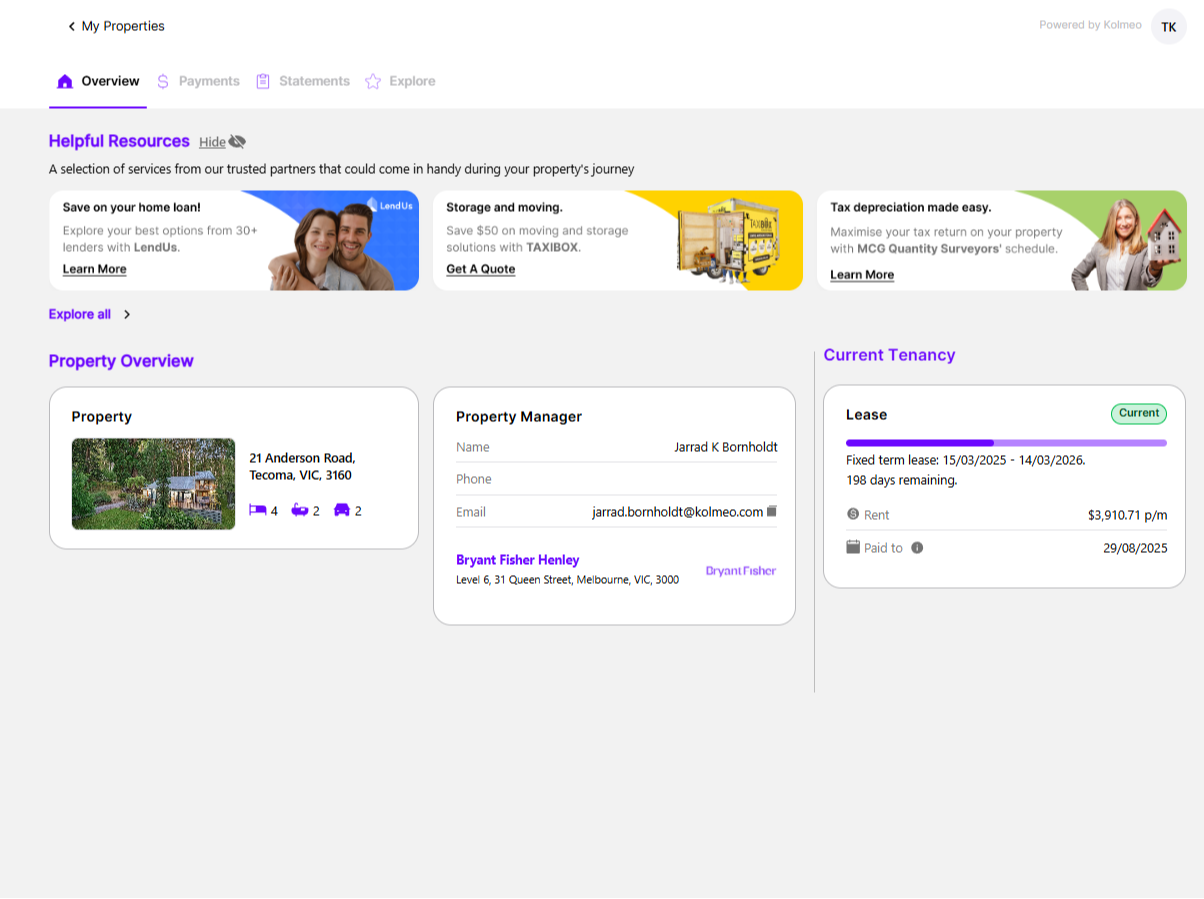Click the Bryant Fisher logo
The width and height of the screenshot is (1204, 899).
point(741,571)
